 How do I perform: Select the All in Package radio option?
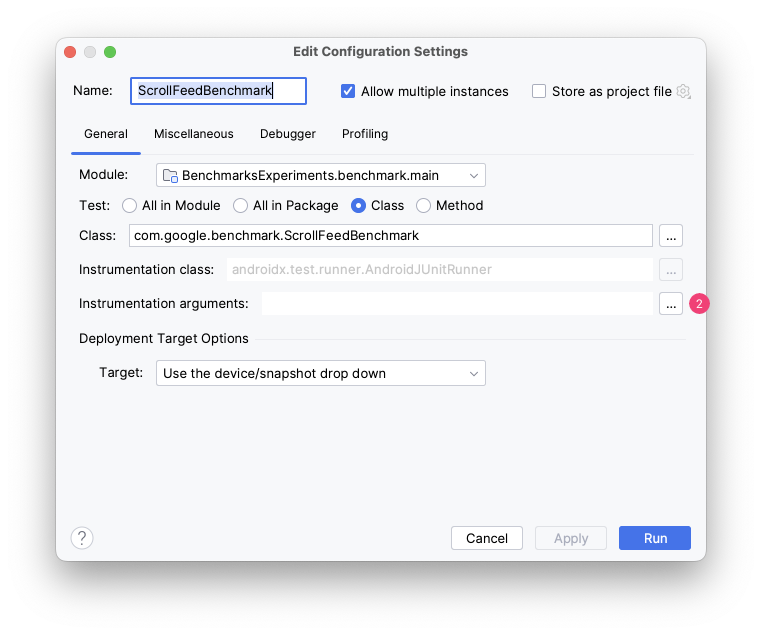point(240,206)
